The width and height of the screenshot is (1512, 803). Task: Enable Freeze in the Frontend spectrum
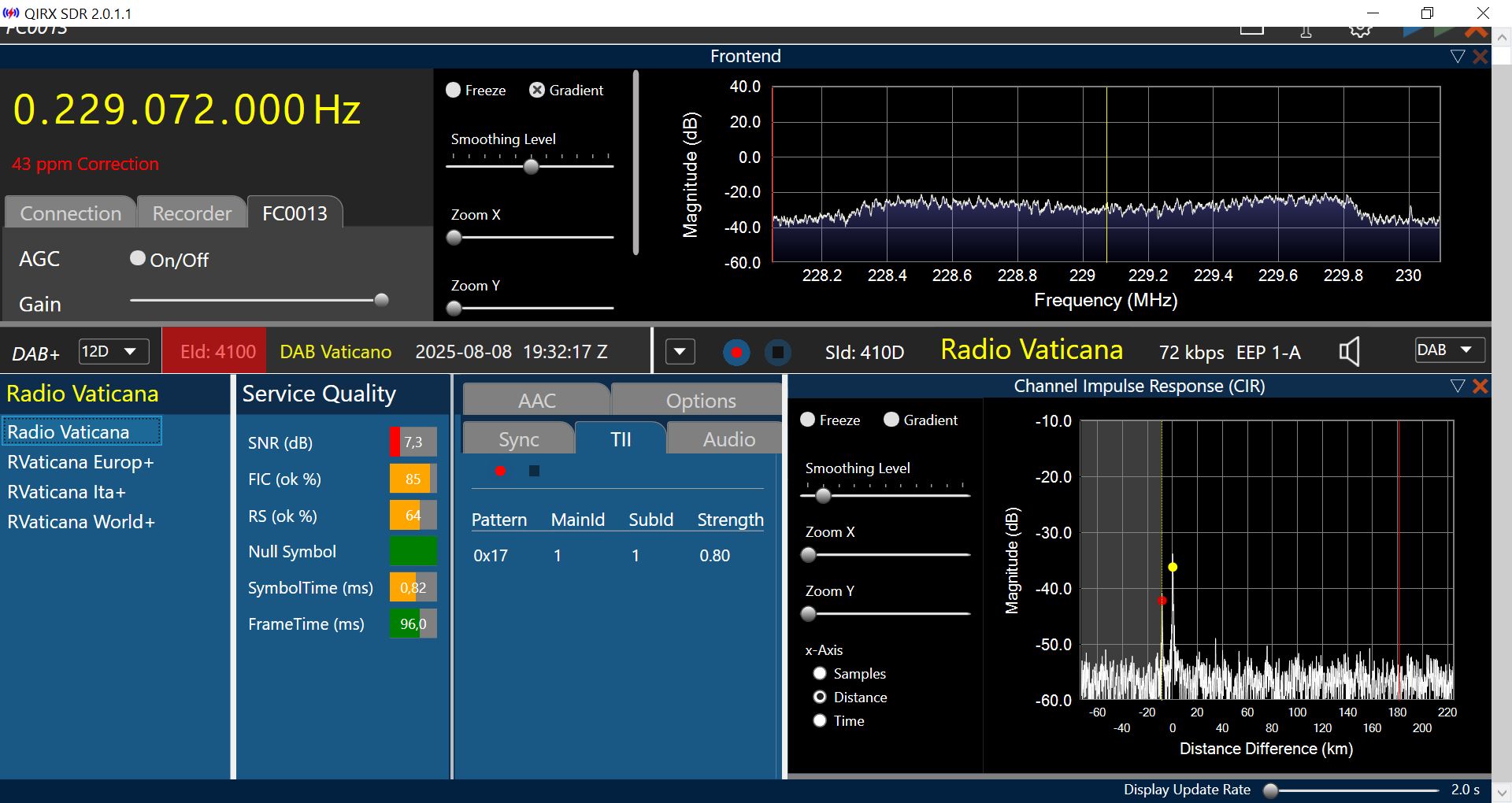(454, 90)
